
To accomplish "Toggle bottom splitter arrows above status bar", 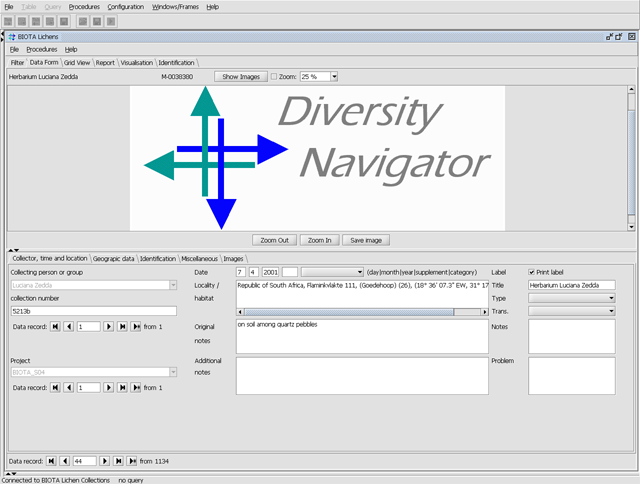I will pos(11,473).
